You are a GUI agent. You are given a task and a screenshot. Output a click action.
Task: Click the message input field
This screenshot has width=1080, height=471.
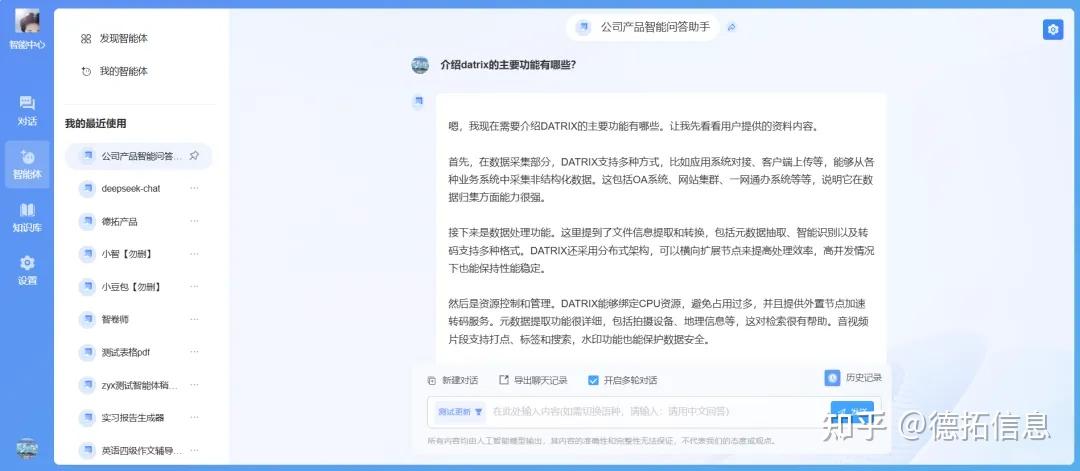(654, 412)
